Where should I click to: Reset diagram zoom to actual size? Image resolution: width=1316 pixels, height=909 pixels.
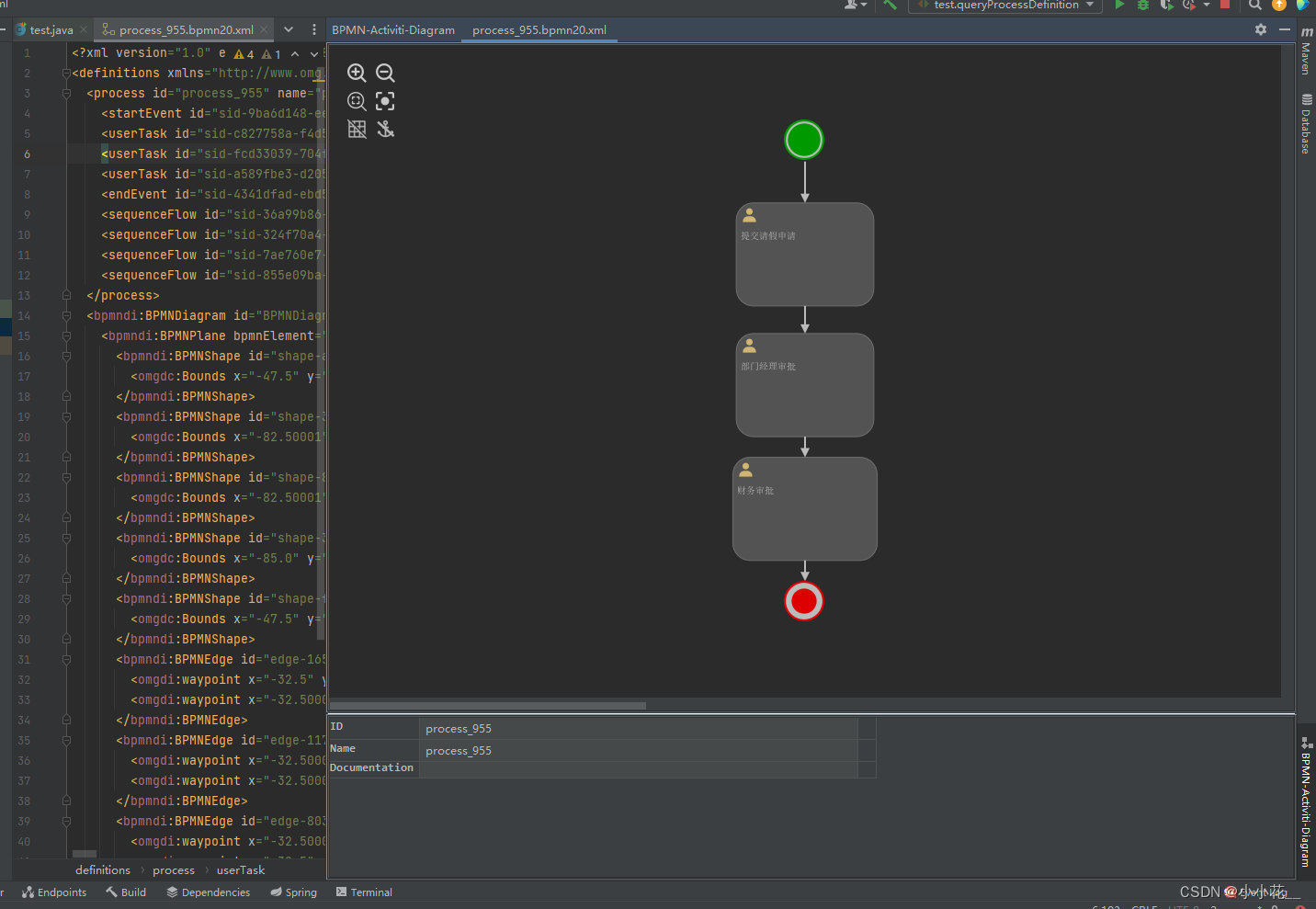[357, 101]
